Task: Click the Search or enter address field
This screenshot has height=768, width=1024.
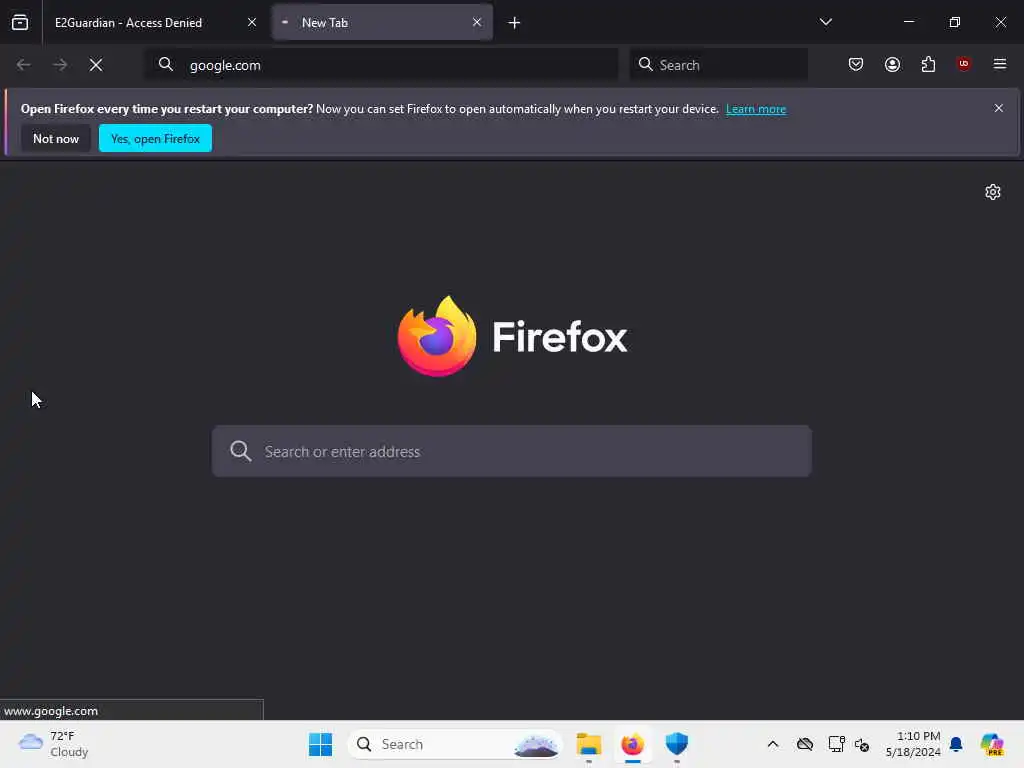Action: [x=512, y=451]
